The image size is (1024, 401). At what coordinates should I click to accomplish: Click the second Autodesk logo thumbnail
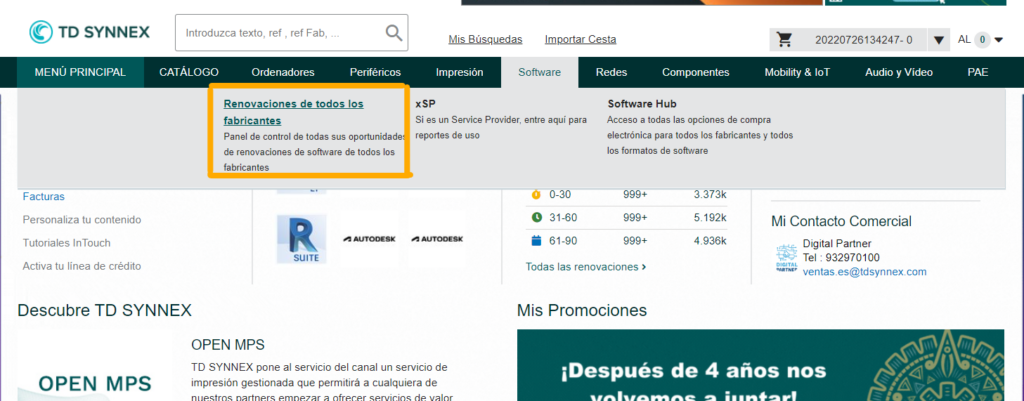[x=437, y=239]
